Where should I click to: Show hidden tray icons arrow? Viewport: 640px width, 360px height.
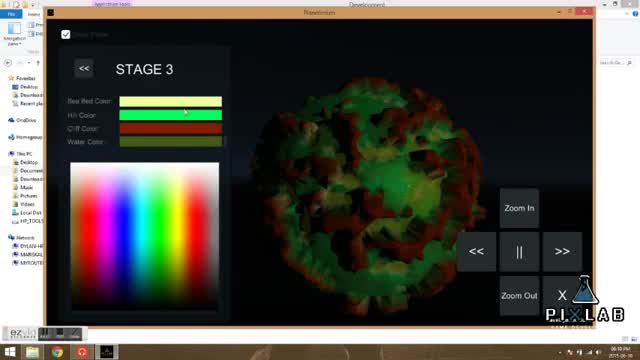[x=560, y=352]
